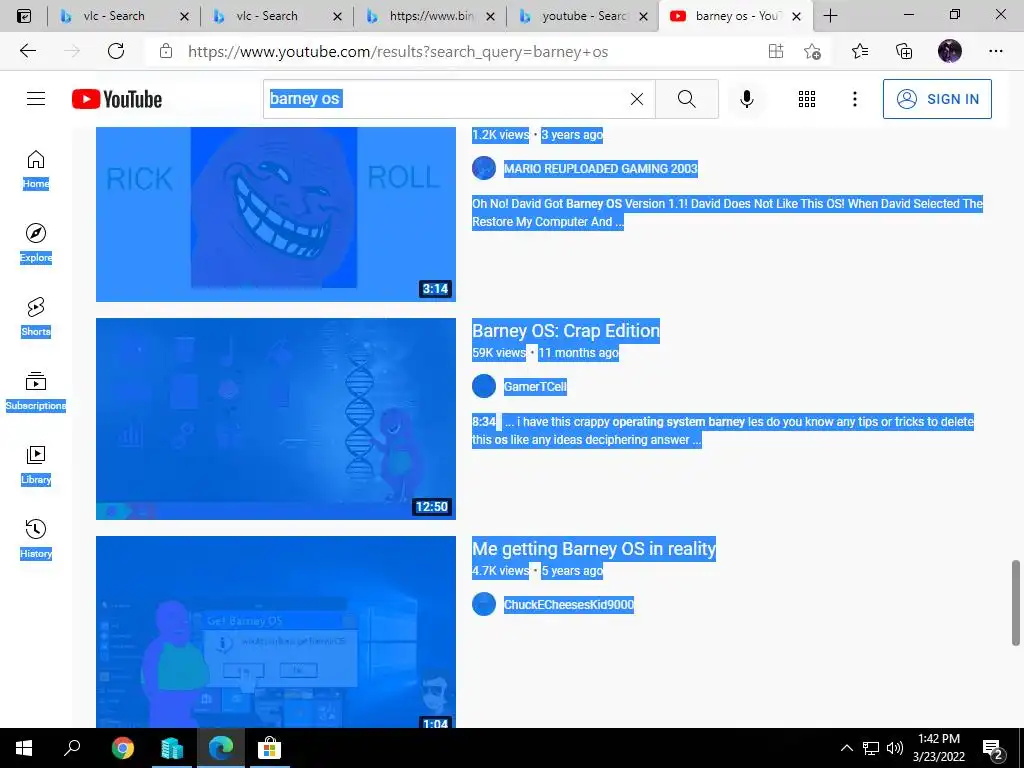Close the youtube - Search tab
1024x768 pixels.
[643, 16]
